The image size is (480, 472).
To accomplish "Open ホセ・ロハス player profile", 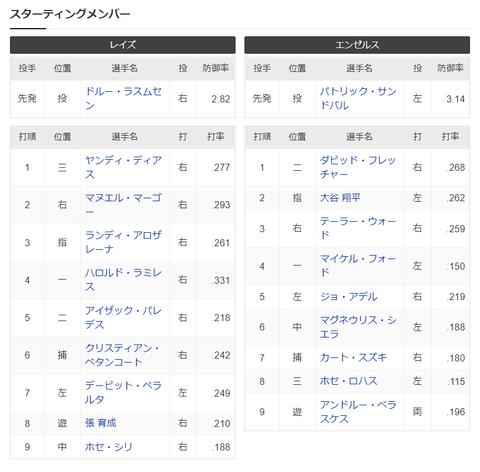I will [349, 381].
